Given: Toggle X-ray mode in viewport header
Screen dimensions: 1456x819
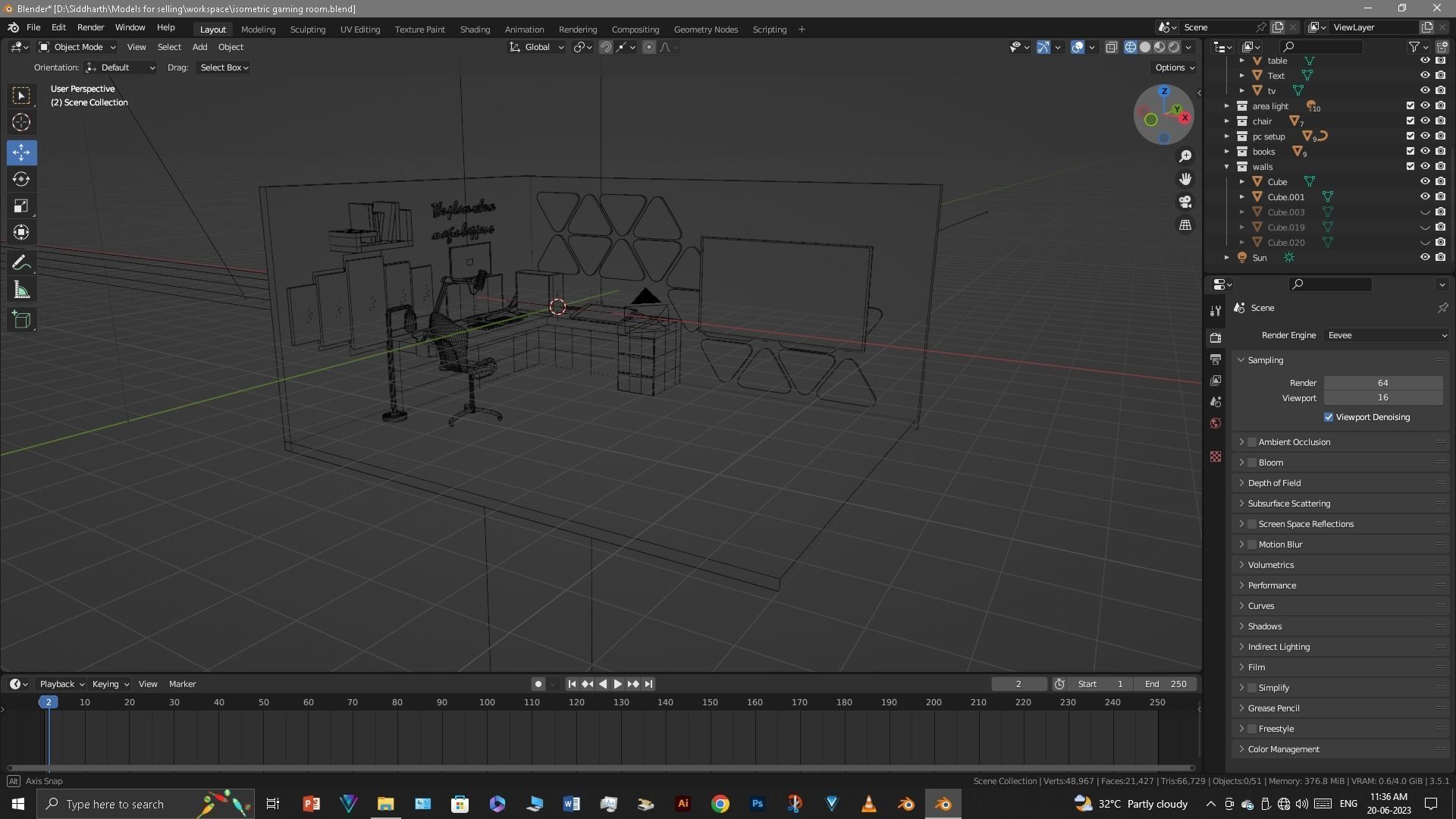Looking at the screenshot, I should point(1111,47).
